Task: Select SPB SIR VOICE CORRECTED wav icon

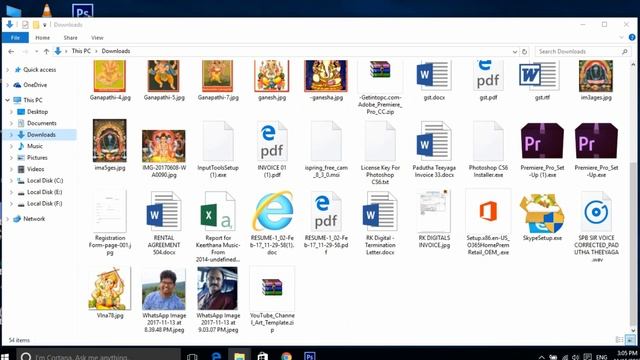Action: tap(596, 211)
